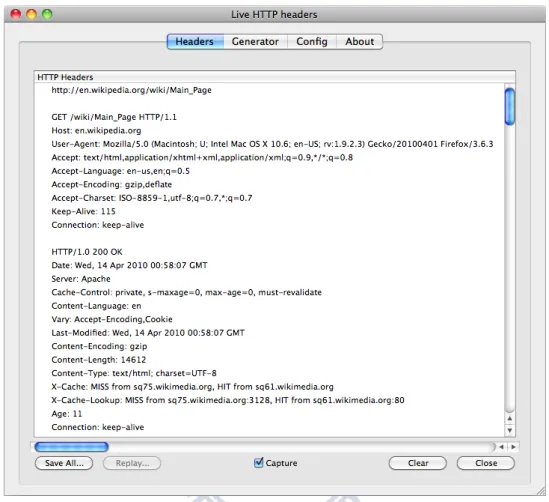Click the vertical scrollbar thumb
Viewport: 549px width, 502px height.
point(510,106)
